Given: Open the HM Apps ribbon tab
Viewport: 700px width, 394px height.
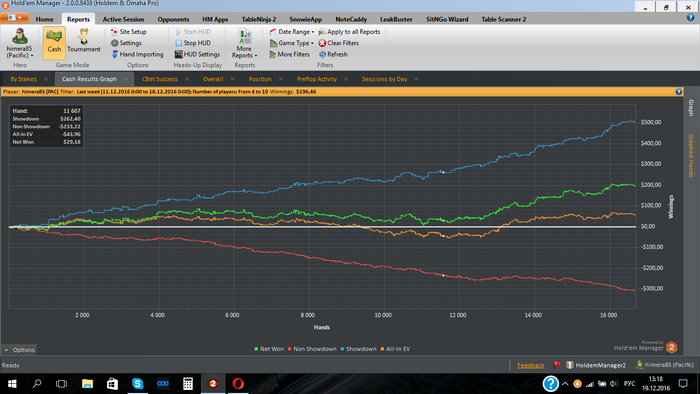Looking at the screenshot, I should 215,19.
